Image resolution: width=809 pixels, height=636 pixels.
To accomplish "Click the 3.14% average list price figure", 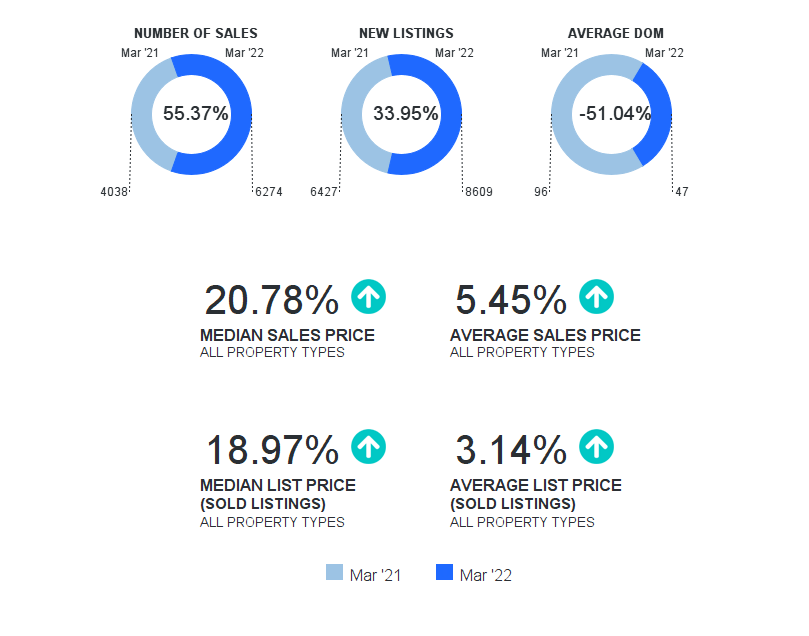I will 511,450.
